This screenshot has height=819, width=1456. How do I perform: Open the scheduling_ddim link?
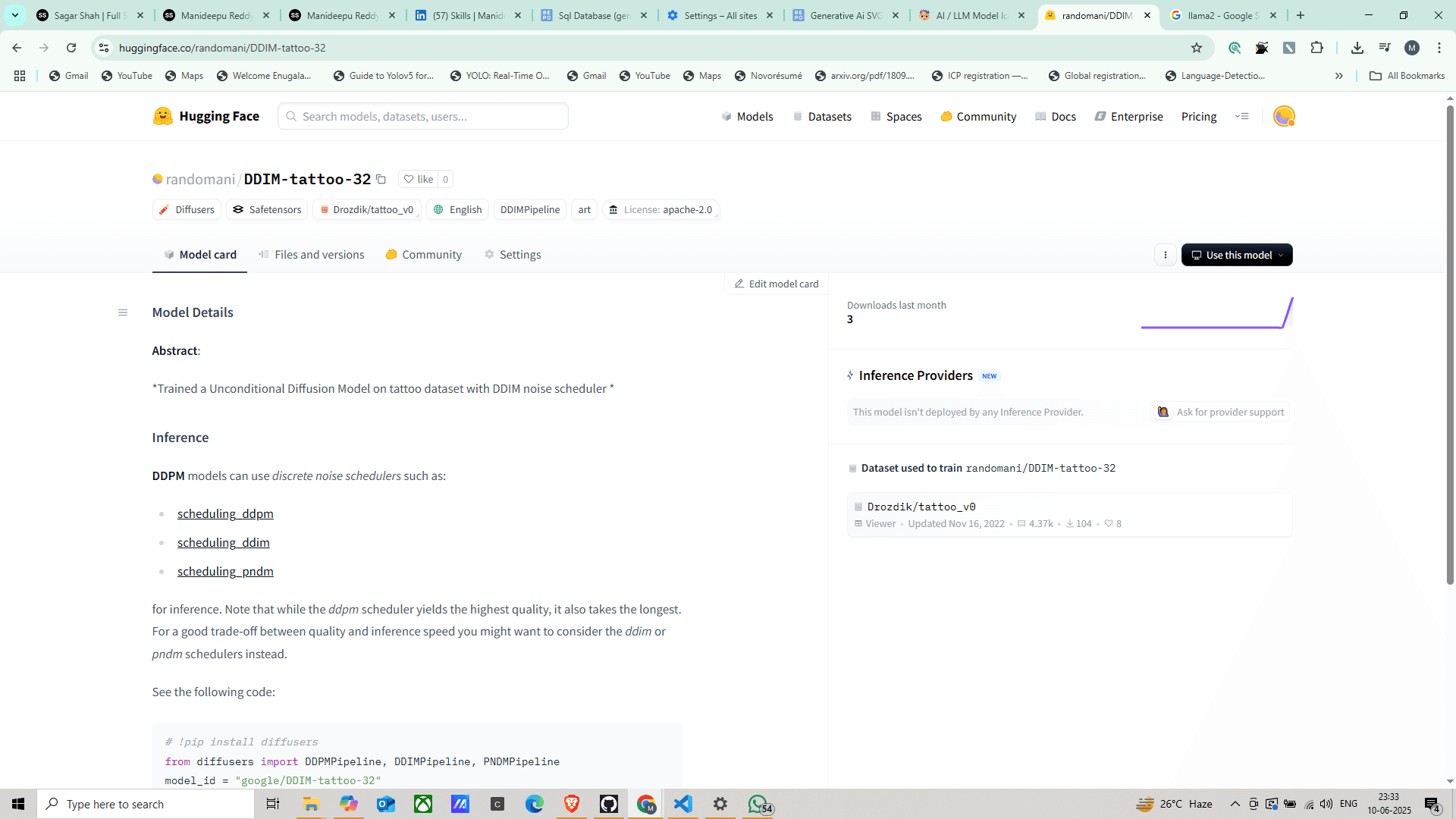click(x=224, y=542)
